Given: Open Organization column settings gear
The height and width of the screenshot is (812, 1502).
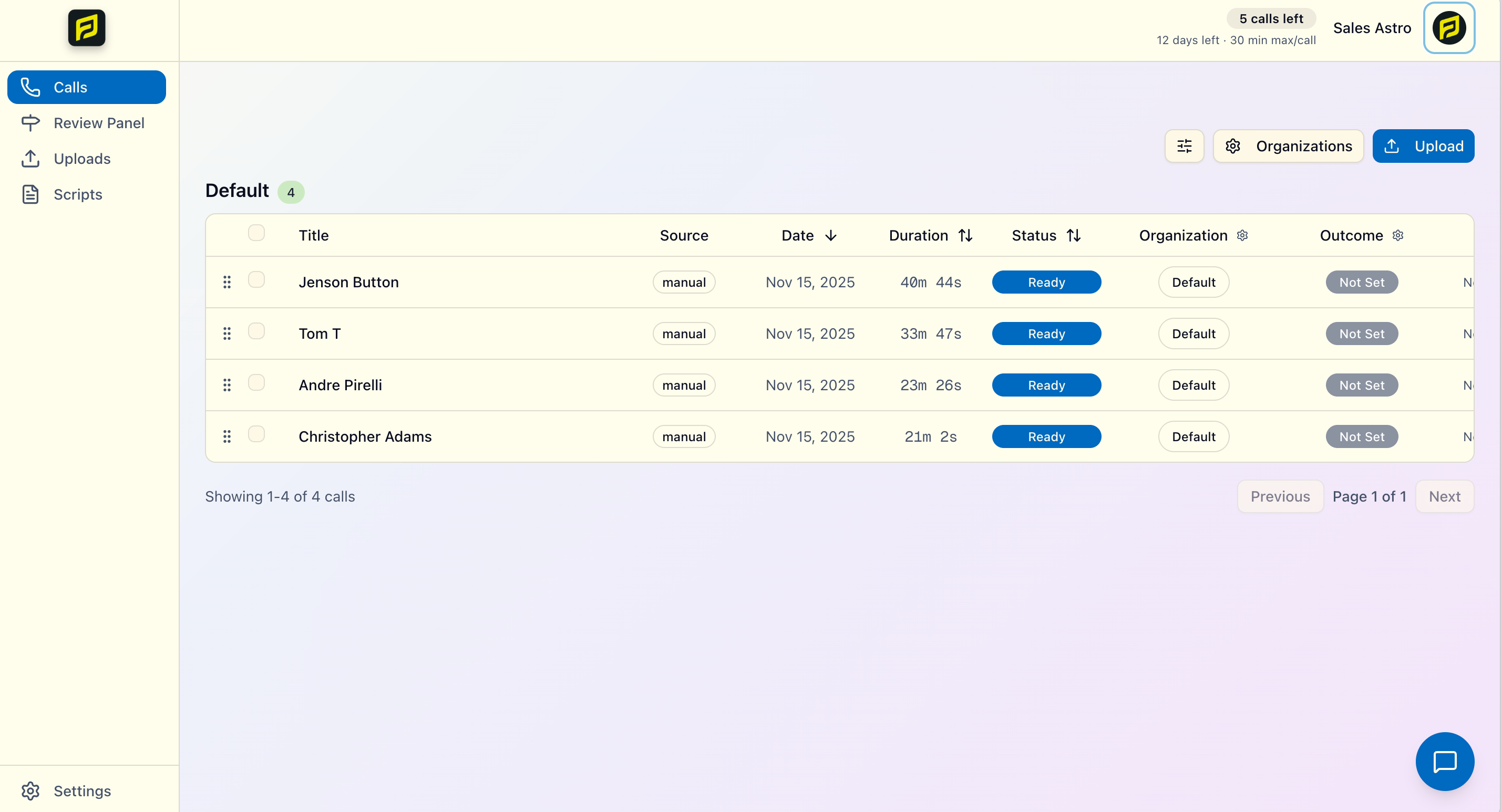Looking at the screenshot, I should pyautogui.click(x=1242, y=235).
